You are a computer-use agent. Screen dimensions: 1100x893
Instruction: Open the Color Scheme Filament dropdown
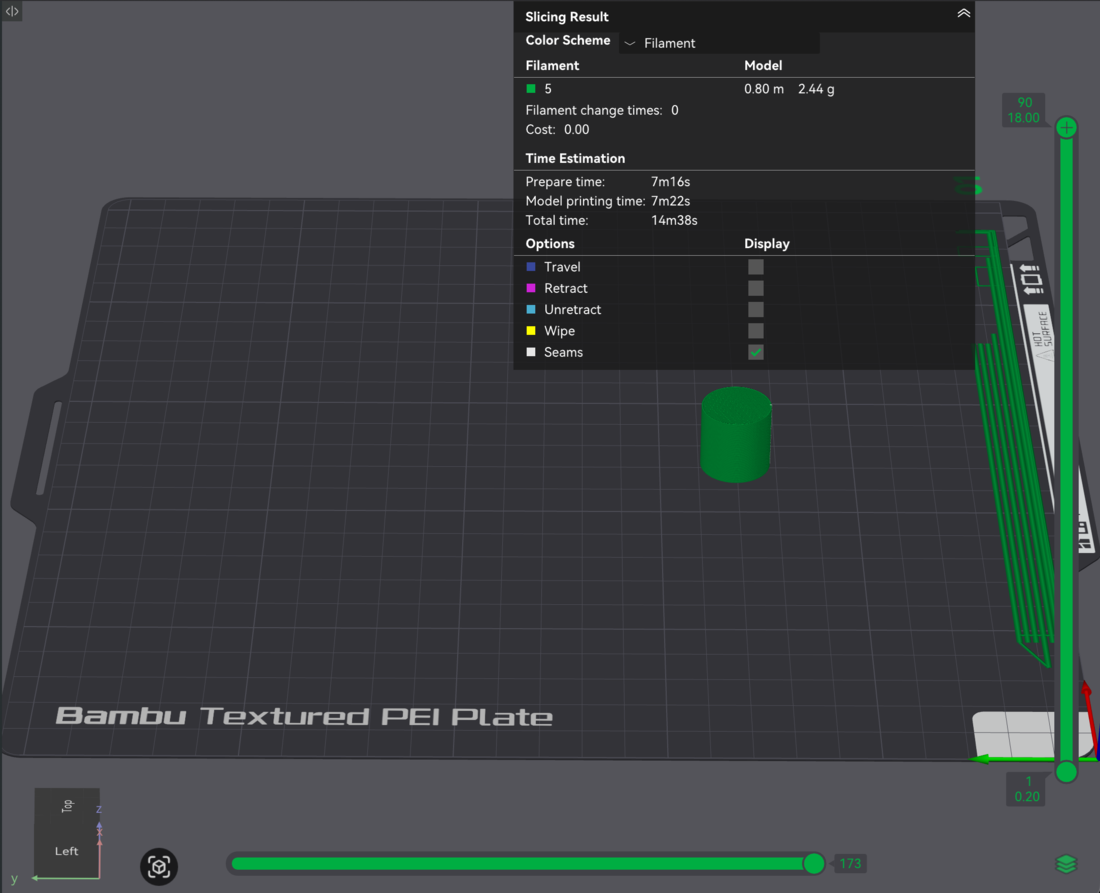[x=719, y=43]
